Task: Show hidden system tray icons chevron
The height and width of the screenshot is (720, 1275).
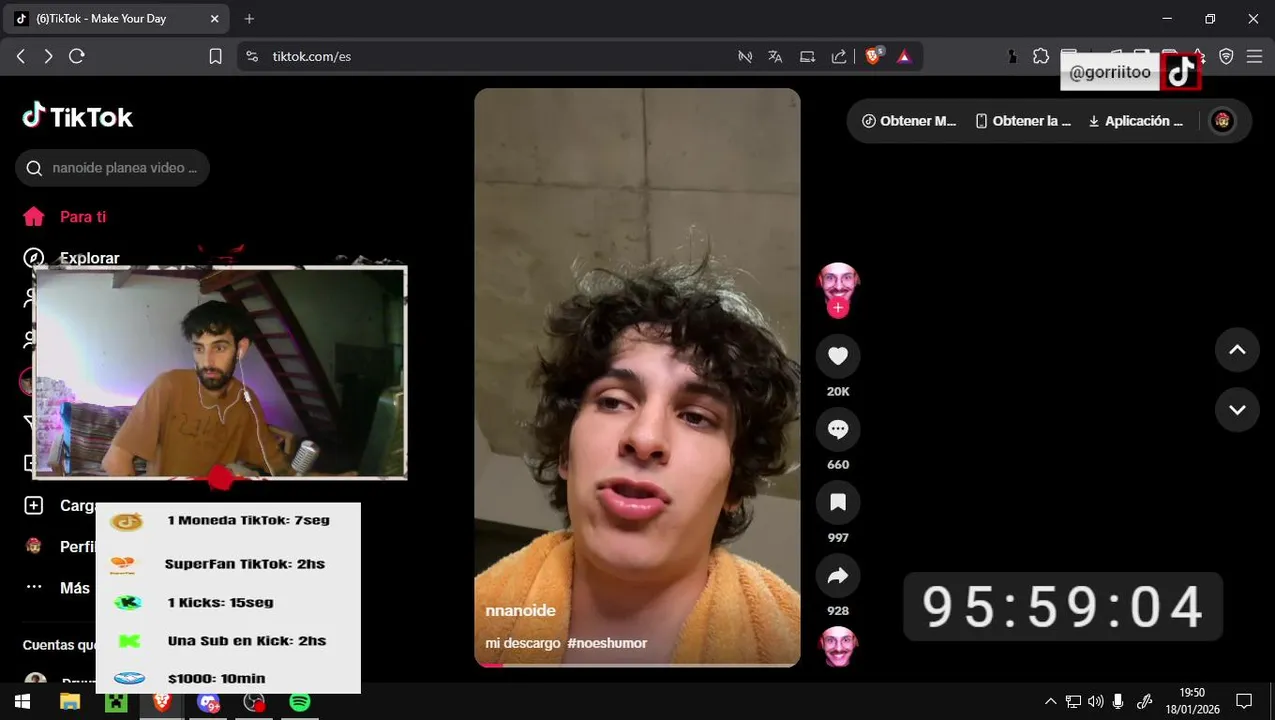Action: 1050,702
